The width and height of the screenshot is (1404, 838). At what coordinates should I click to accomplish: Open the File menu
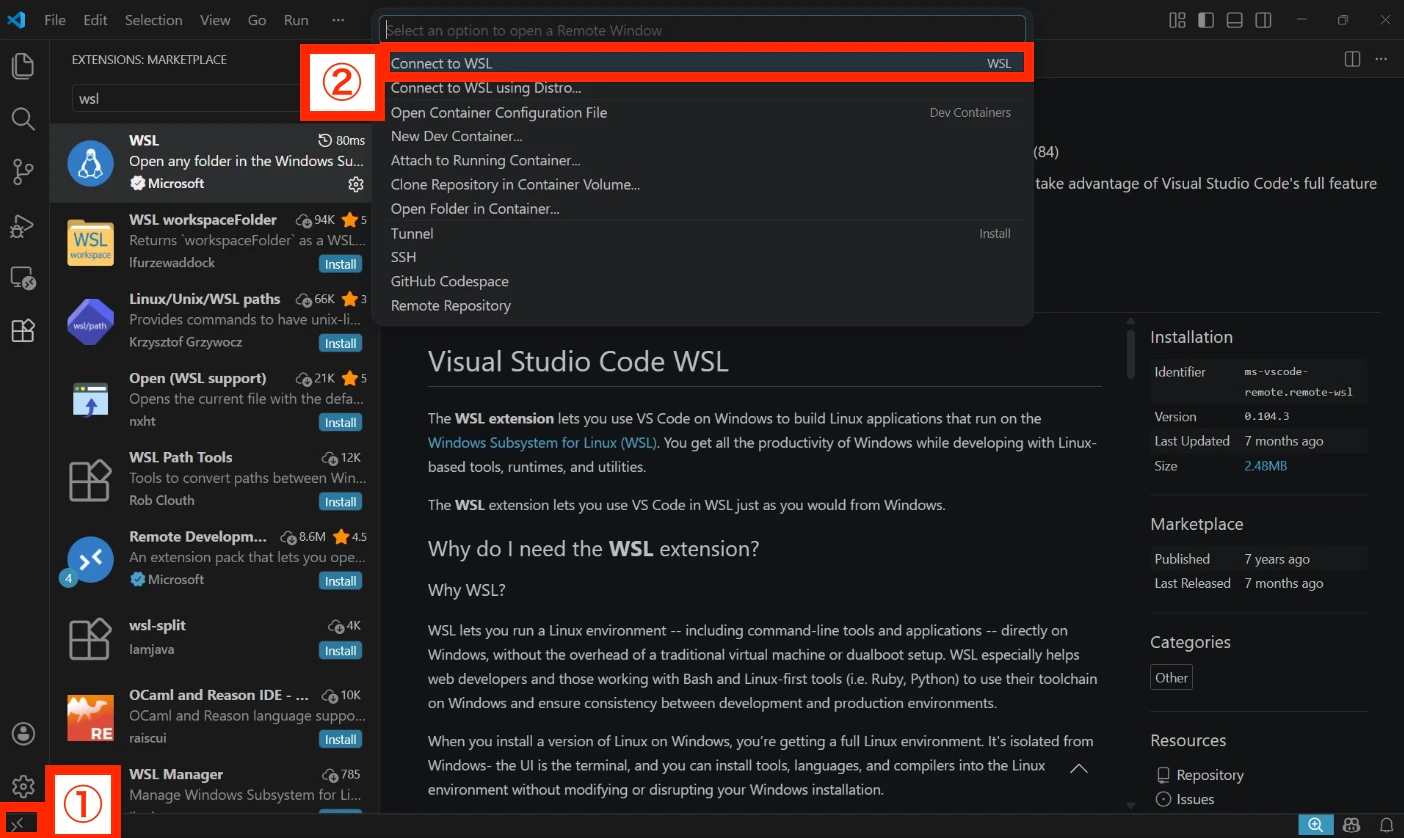pos(55,20)
